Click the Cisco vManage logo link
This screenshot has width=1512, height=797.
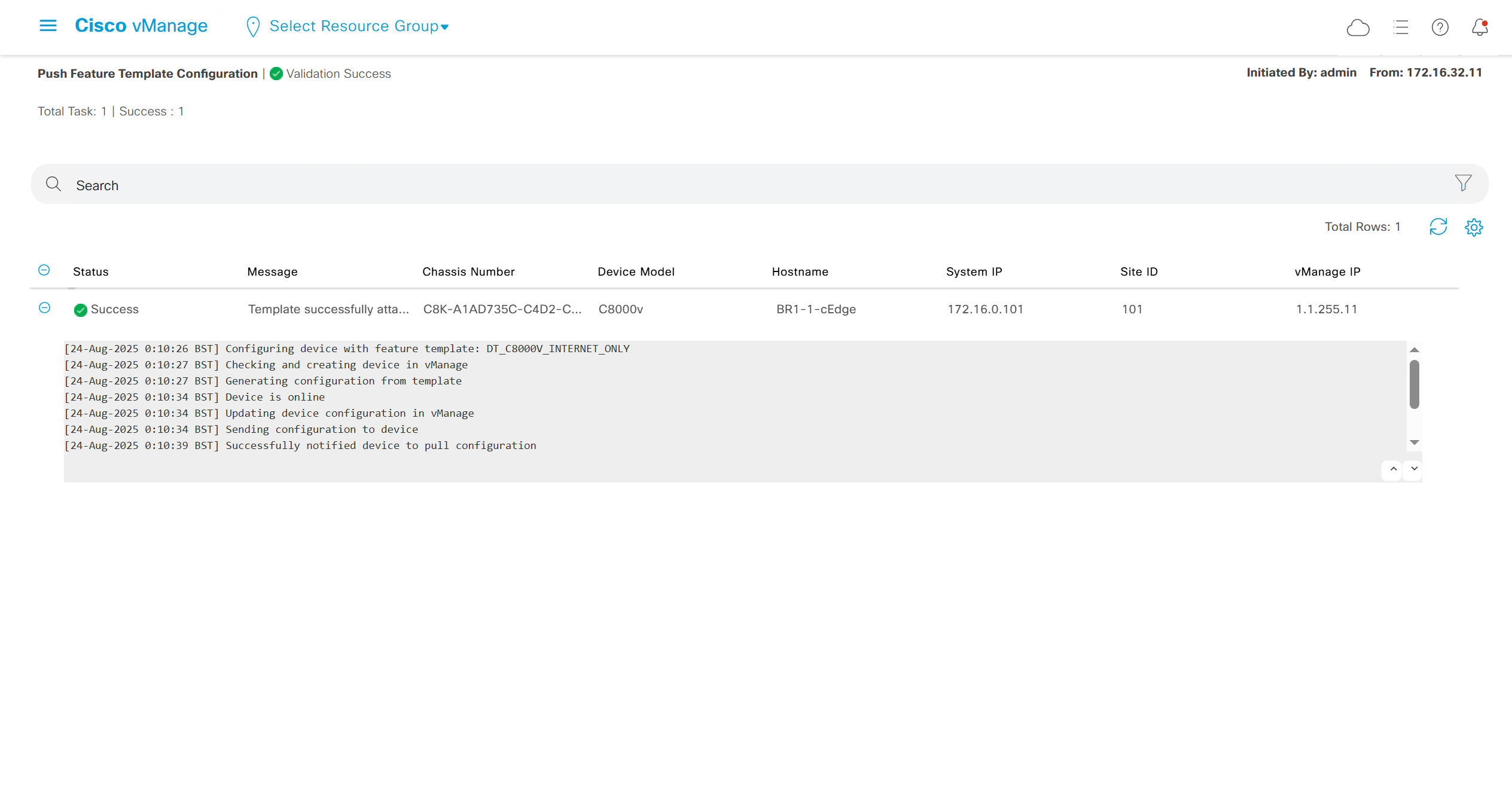(x=141, y=26)
